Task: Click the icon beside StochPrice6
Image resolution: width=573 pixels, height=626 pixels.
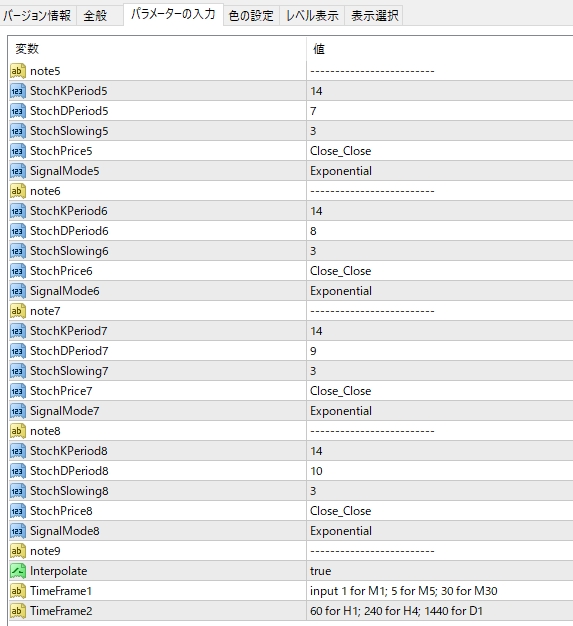Action: point(18,271)
